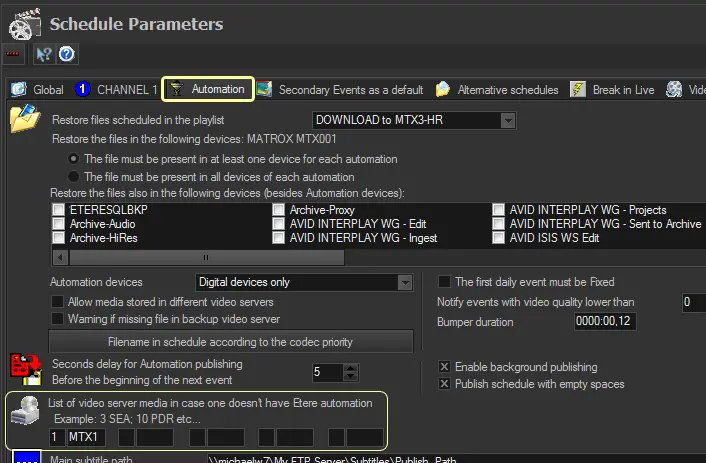Click the red dashes toolbar icon
Screen dimensions: 706x463
14,54
